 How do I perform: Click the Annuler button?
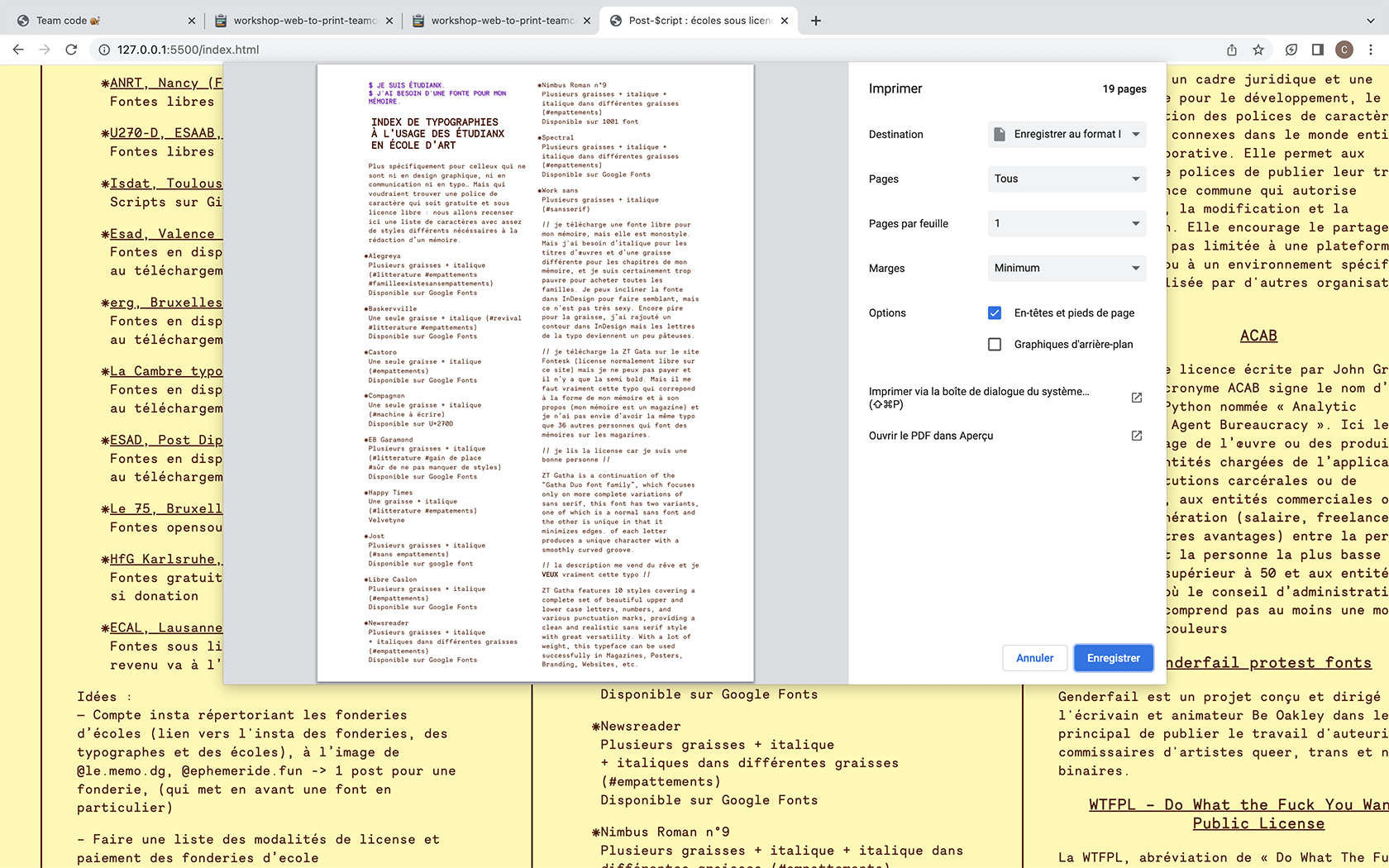point(1034,658)
